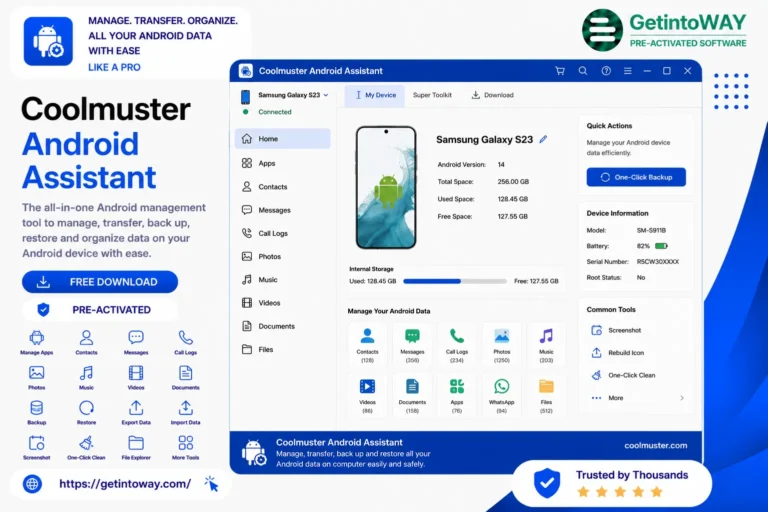Switch to the My Device tab
This screenshot has width=768, height=512.
pyautogui.click(x=375, y=95)
